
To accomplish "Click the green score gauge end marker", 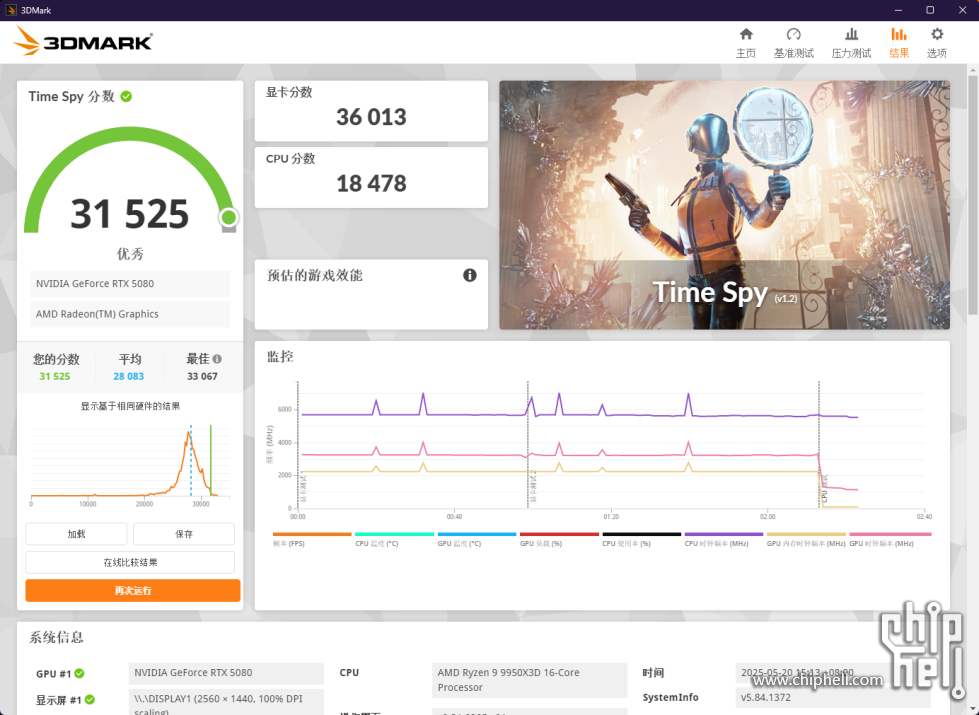I will point(229,217).
